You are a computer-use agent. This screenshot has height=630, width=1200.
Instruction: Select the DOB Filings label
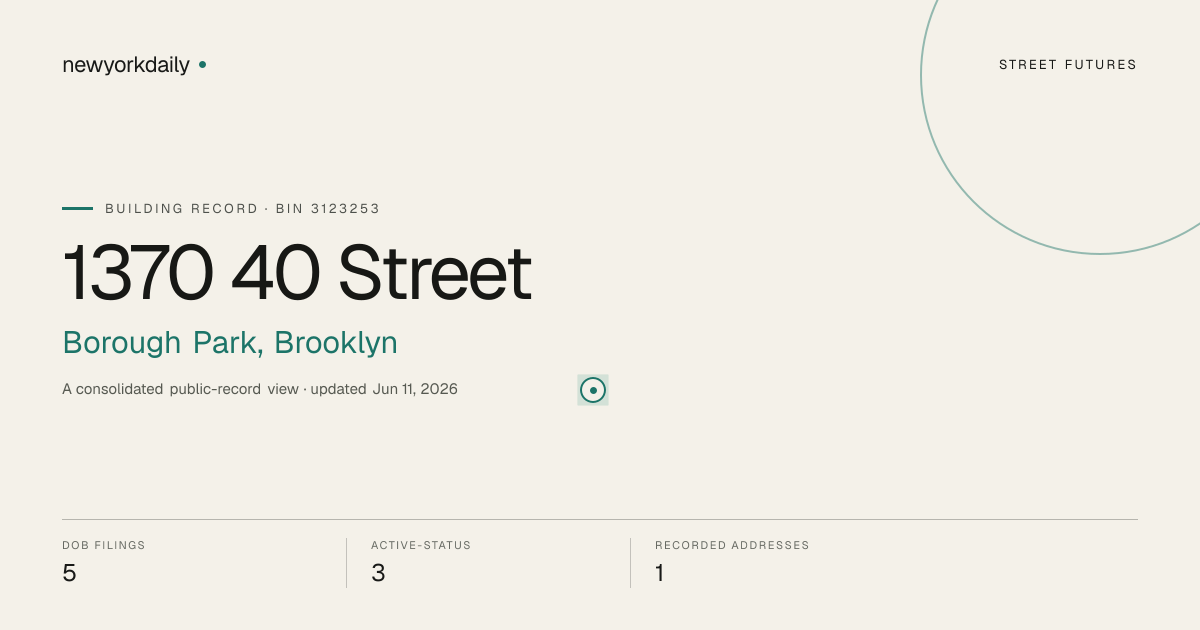click(x=104, y=546)
